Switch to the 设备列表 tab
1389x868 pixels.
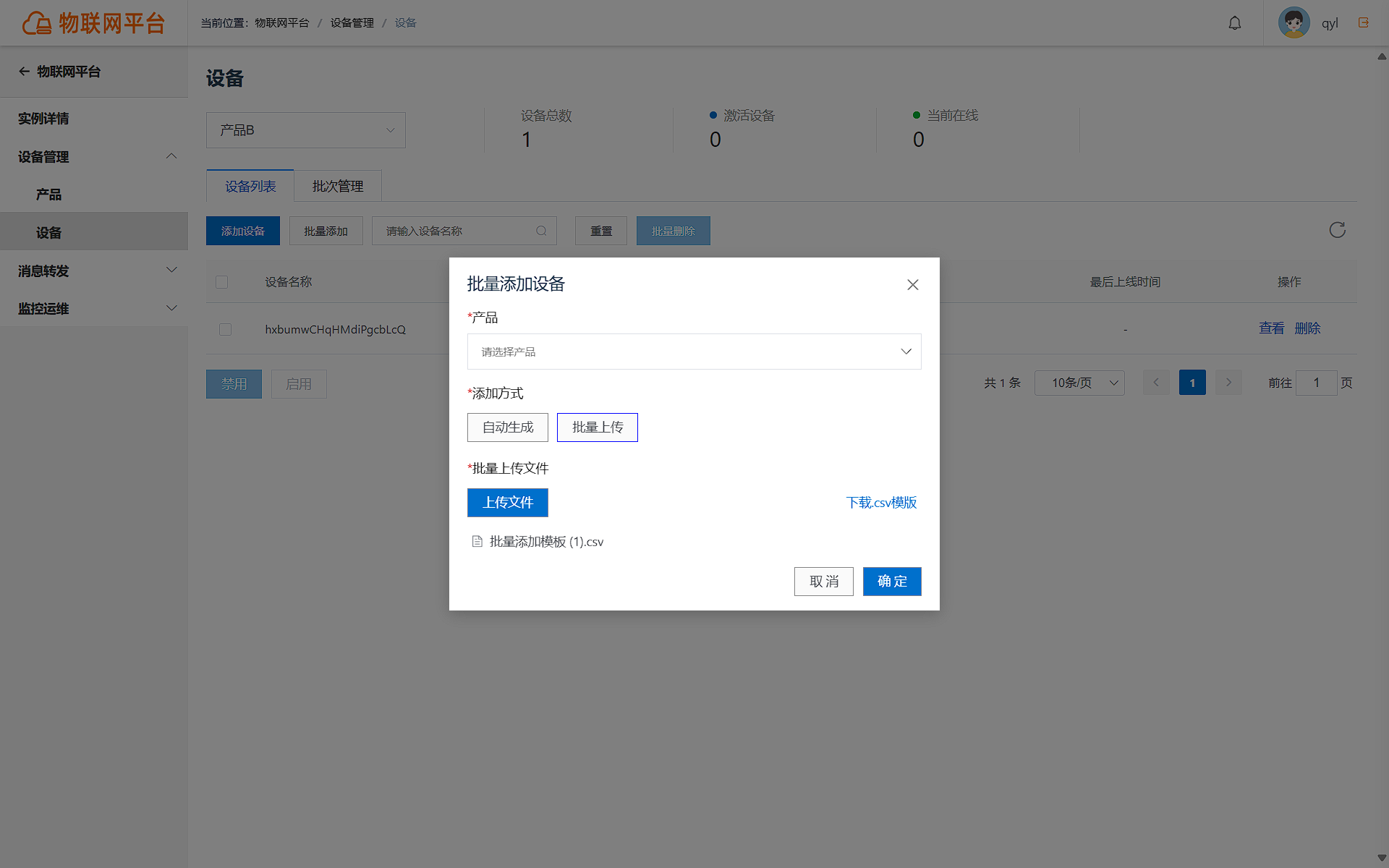(x=250, y=186)
